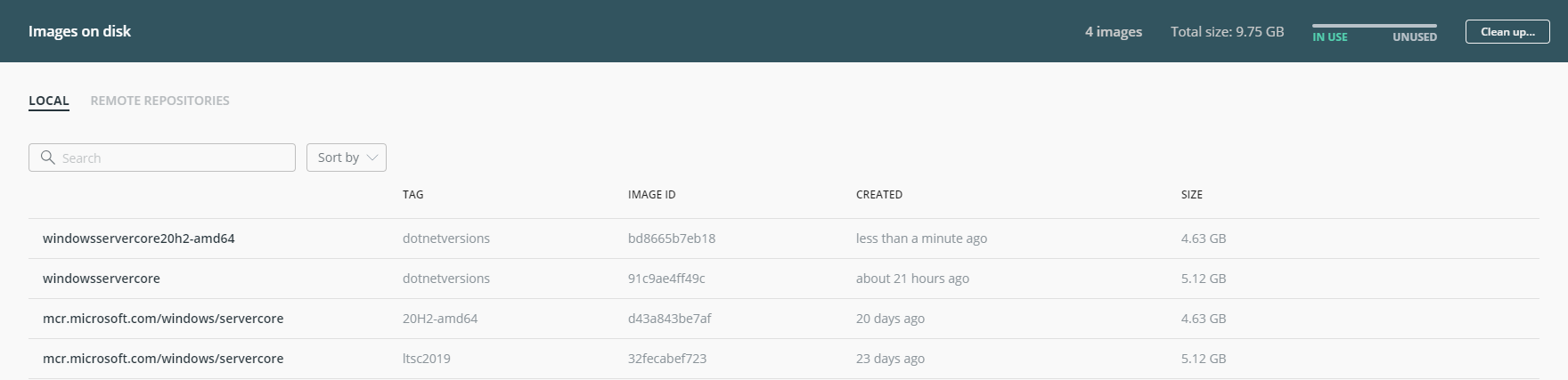
Task: Open the servercore image tagged ltsc2019
Action: pyautogui.click(x=784, y=359)
